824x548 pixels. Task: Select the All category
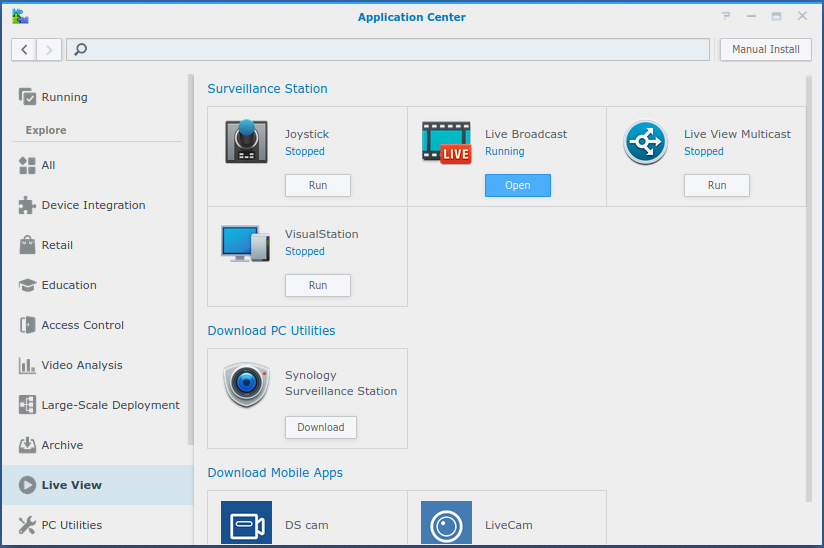[98, 165]
